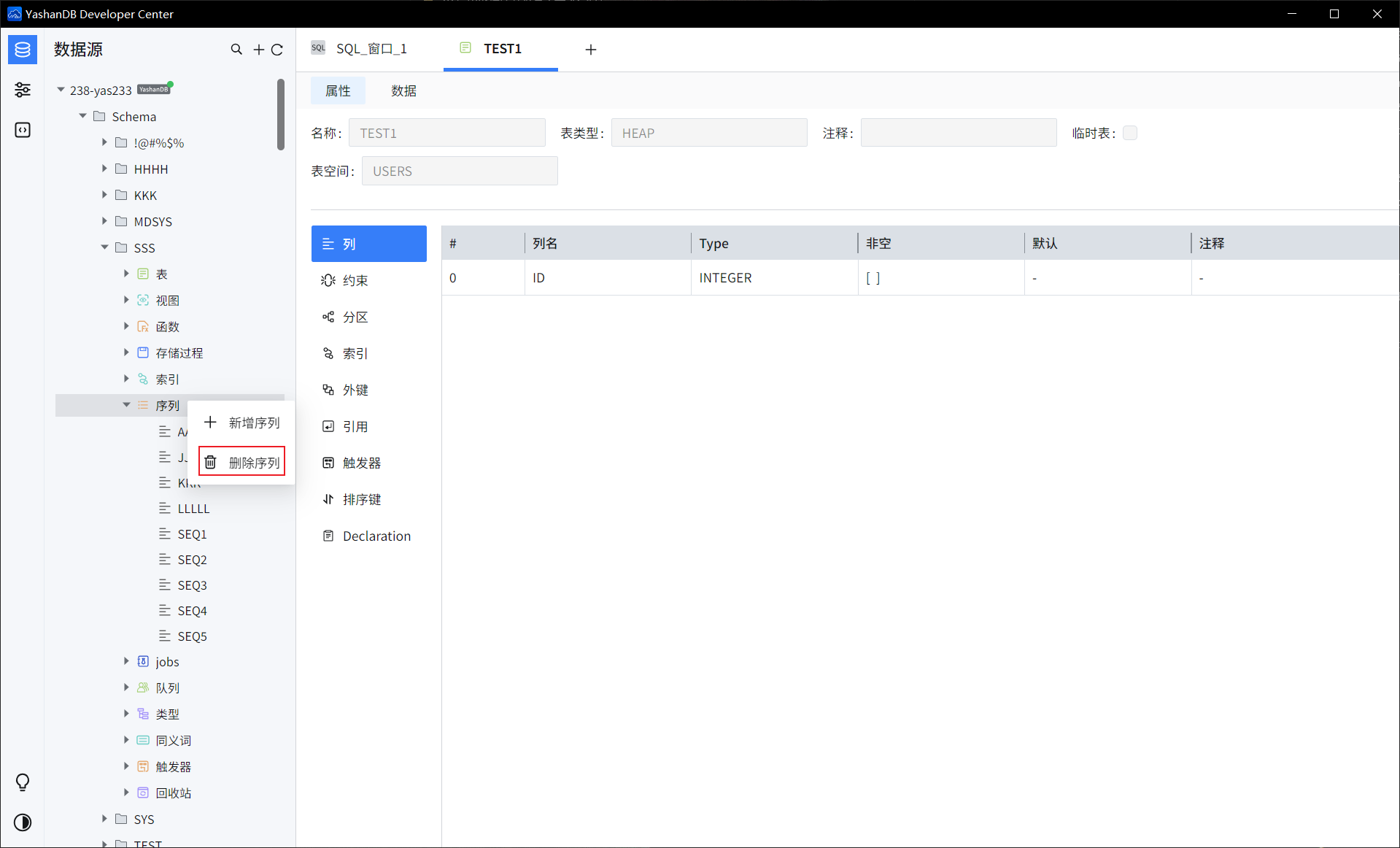Collapse the 238-yas233 connection node
1400x848 pixels.
pos(61,90)
